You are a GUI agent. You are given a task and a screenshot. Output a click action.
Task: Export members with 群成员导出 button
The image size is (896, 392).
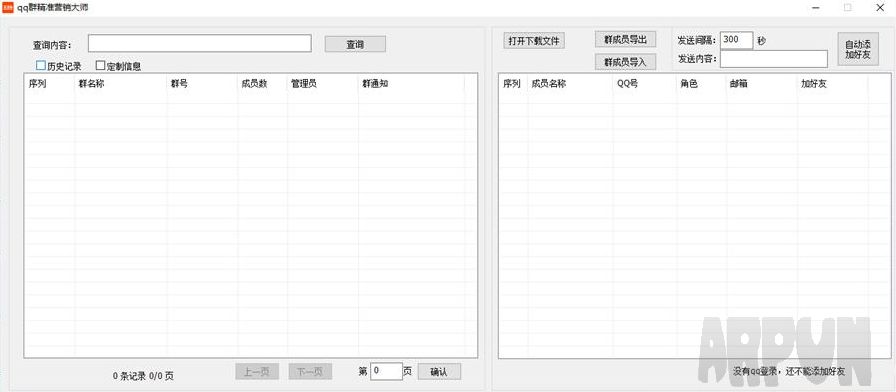(625, 39)
